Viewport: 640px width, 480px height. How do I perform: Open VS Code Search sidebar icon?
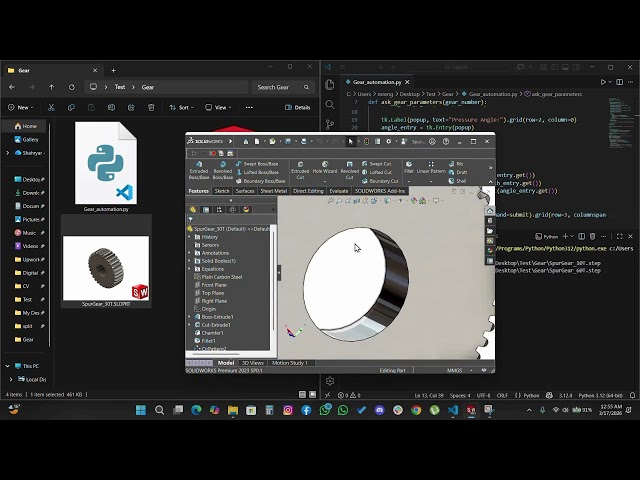pyautogui.click(x=330, y=104)
